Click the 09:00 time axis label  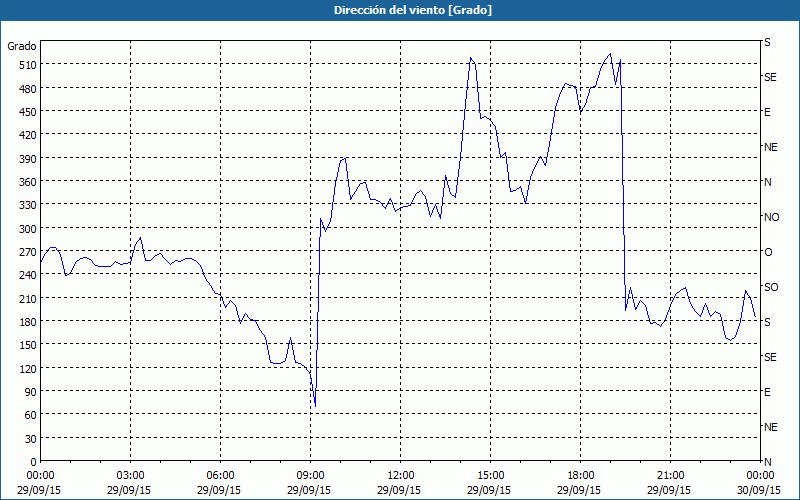(x=310, y=476)
